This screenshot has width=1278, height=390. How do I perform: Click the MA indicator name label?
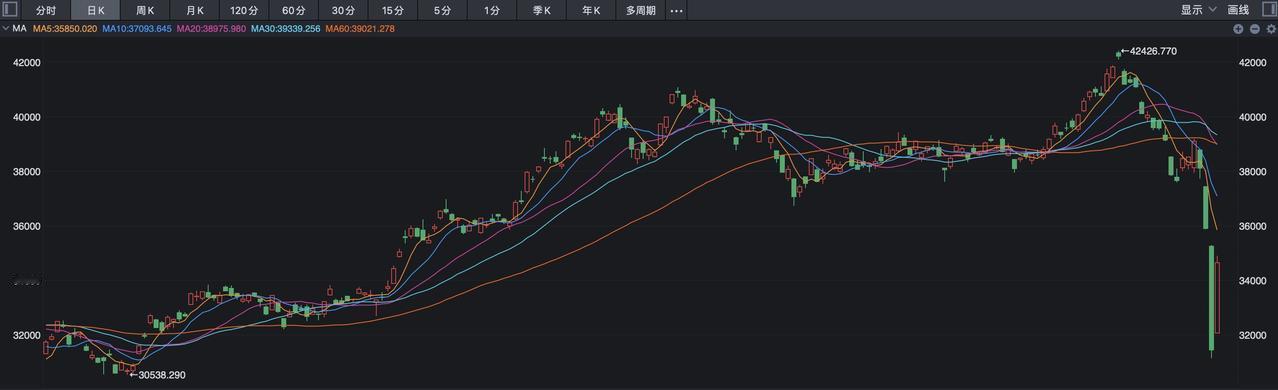point(20,29)
